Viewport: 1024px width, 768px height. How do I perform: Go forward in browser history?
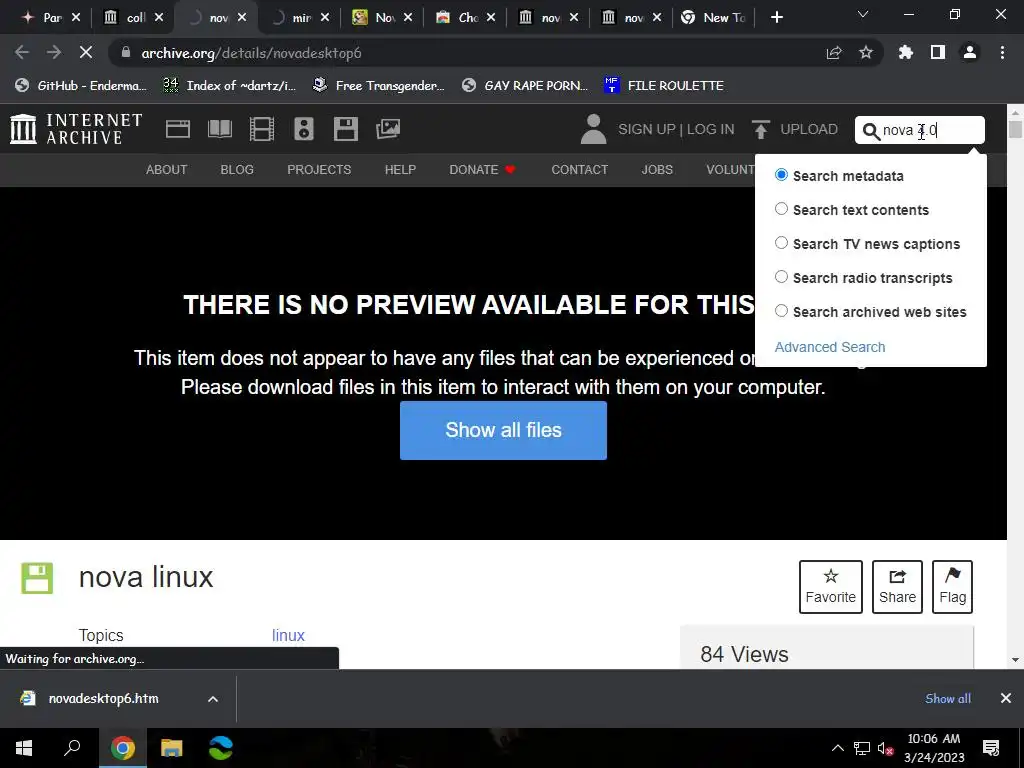tap(54, 53)
